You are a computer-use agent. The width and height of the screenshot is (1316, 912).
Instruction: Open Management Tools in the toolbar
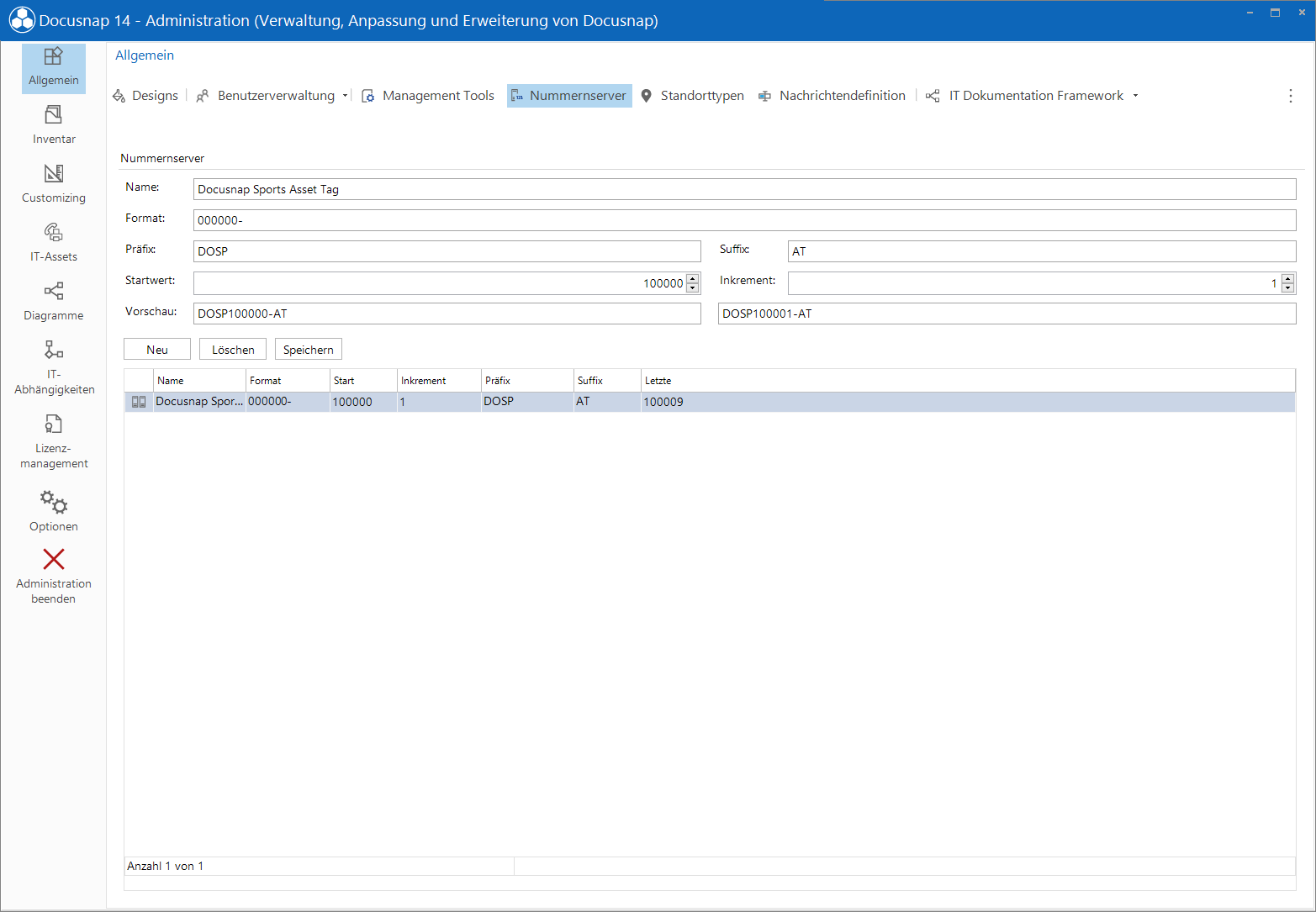pyautogui.click(x=428, y=96)
